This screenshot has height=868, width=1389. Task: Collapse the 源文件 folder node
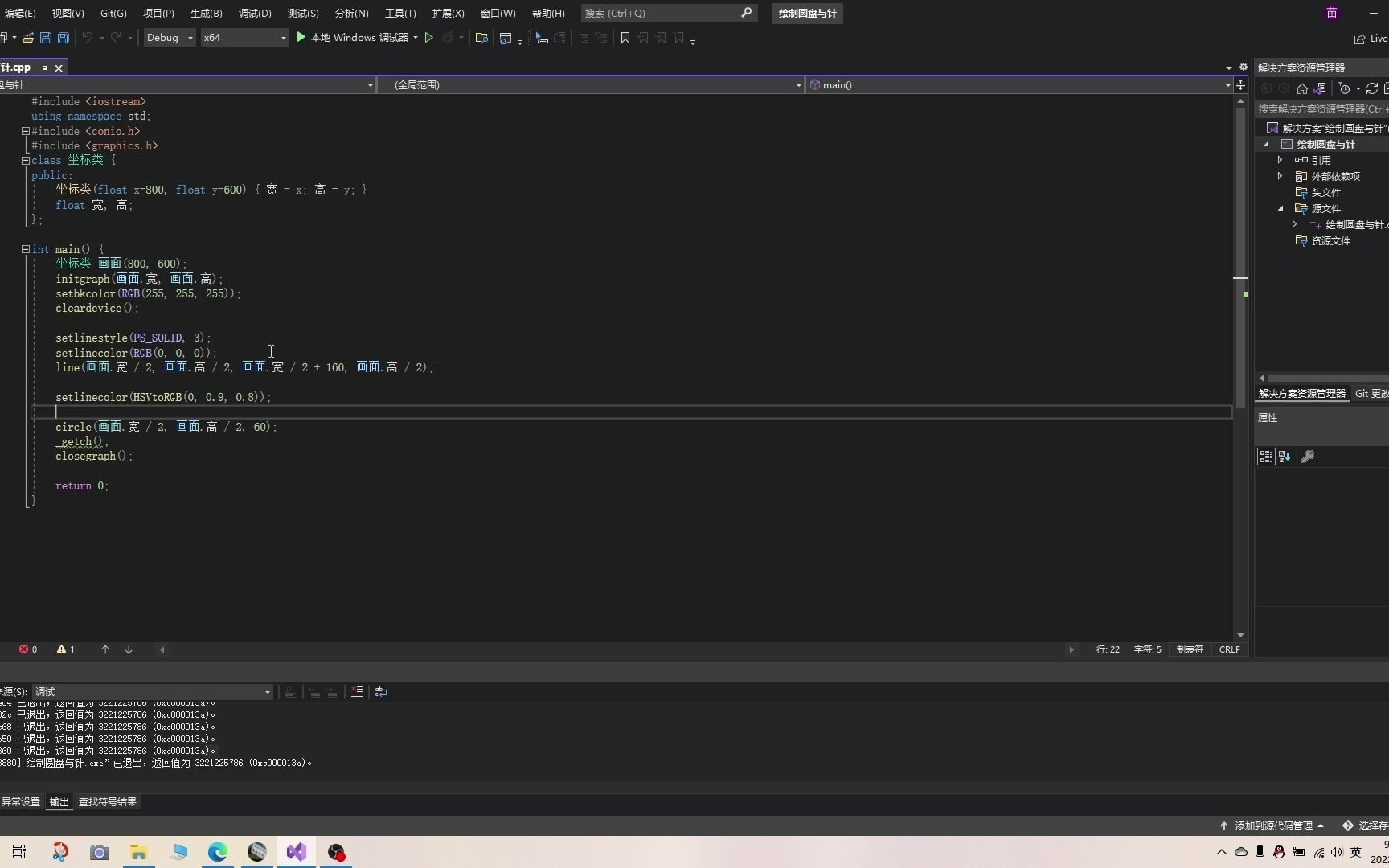[1281, 208]
